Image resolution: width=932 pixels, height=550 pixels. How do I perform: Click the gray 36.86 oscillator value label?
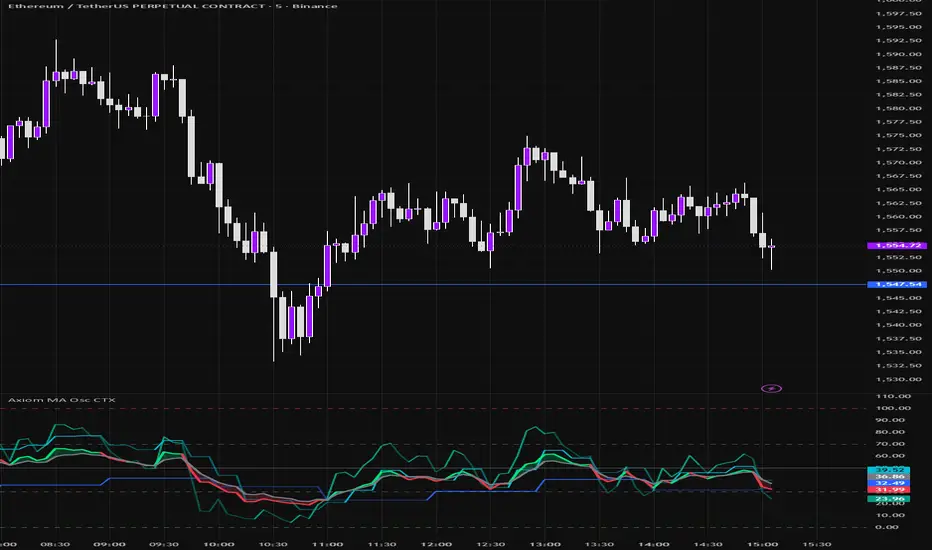(x=889, y=477)
